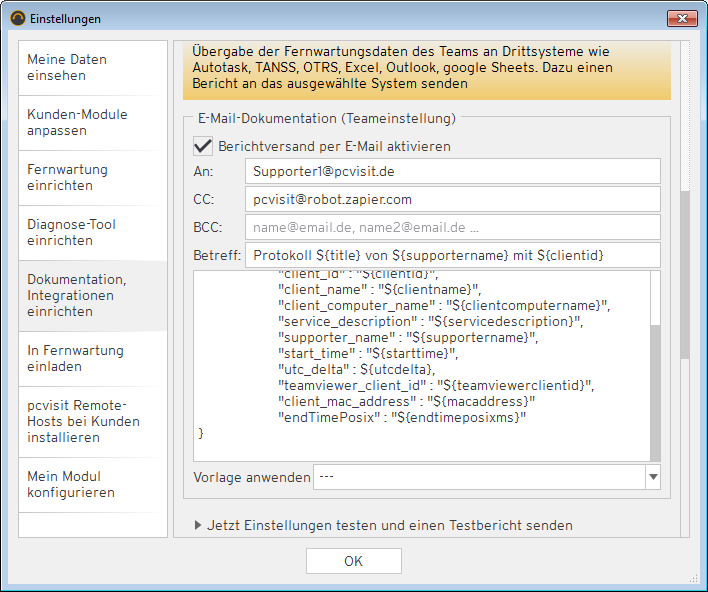
Task: Open Diagnose-Tool einrichten page
Action: (93, 232)
